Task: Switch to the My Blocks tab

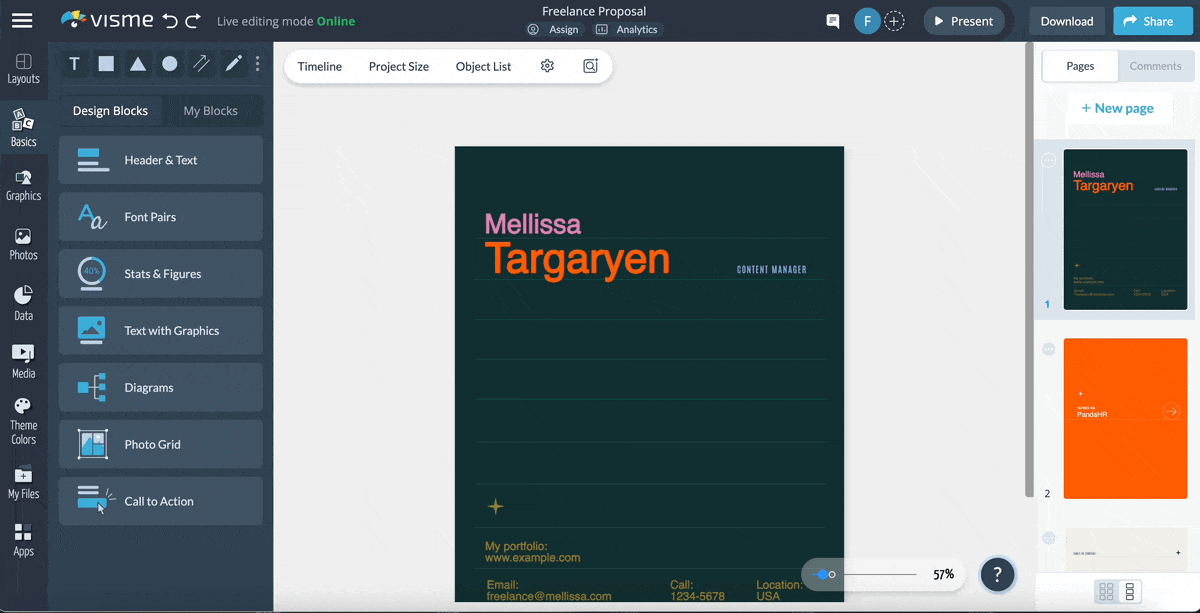Action: (210, 111)
